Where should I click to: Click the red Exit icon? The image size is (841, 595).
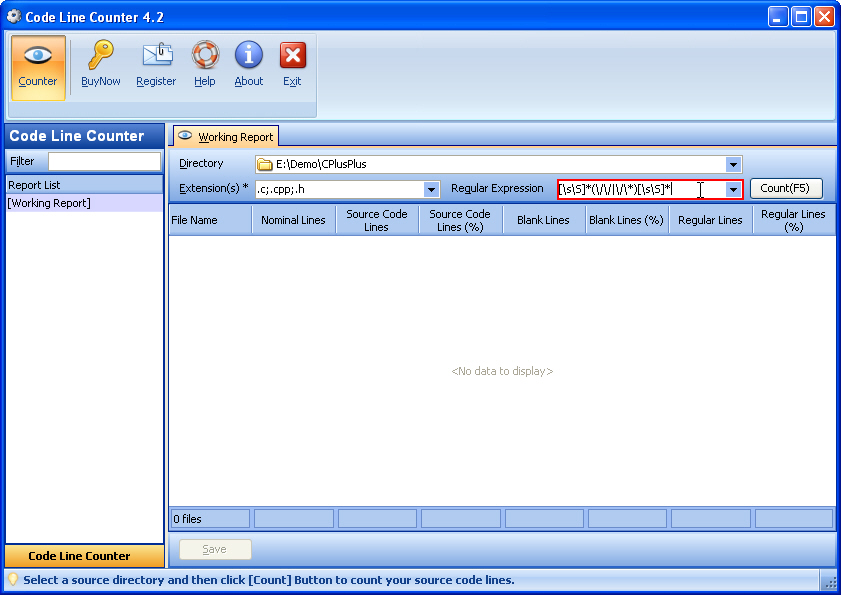(292, 55)
